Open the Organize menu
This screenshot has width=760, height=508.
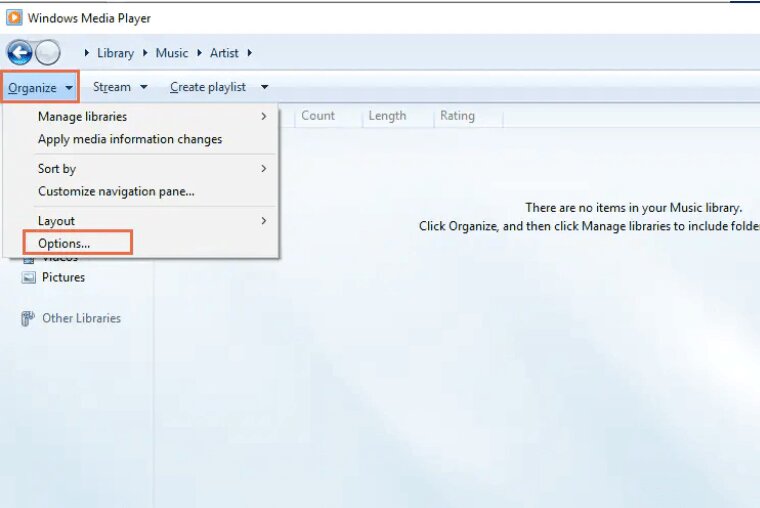40,87
